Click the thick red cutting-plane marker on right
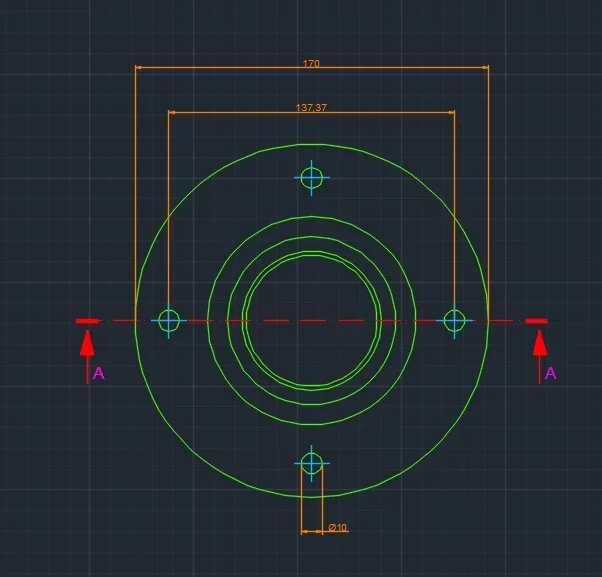 [537, 321]
